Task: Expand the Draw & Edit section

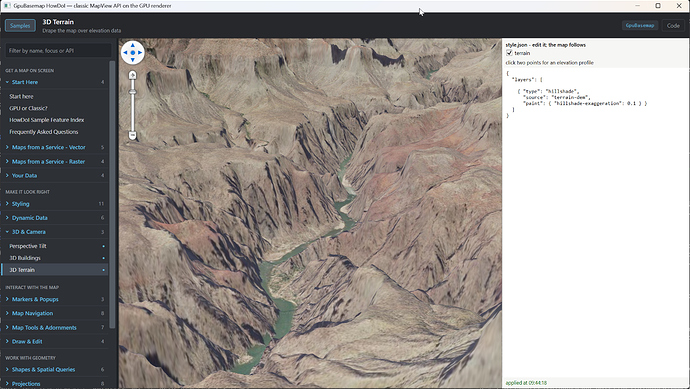Action: click(x=55, y=341)
